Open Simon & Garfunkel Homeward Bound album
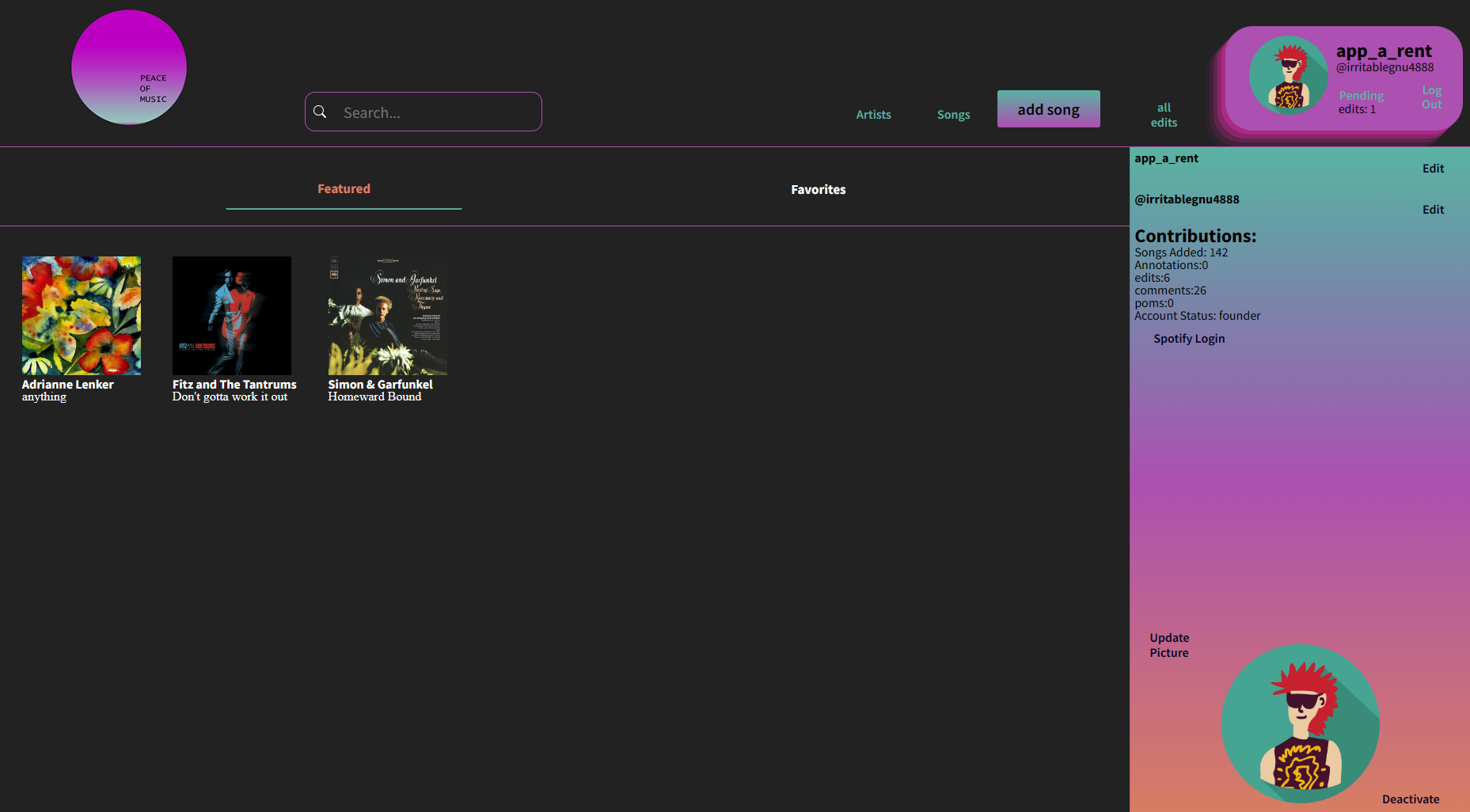 387,315
